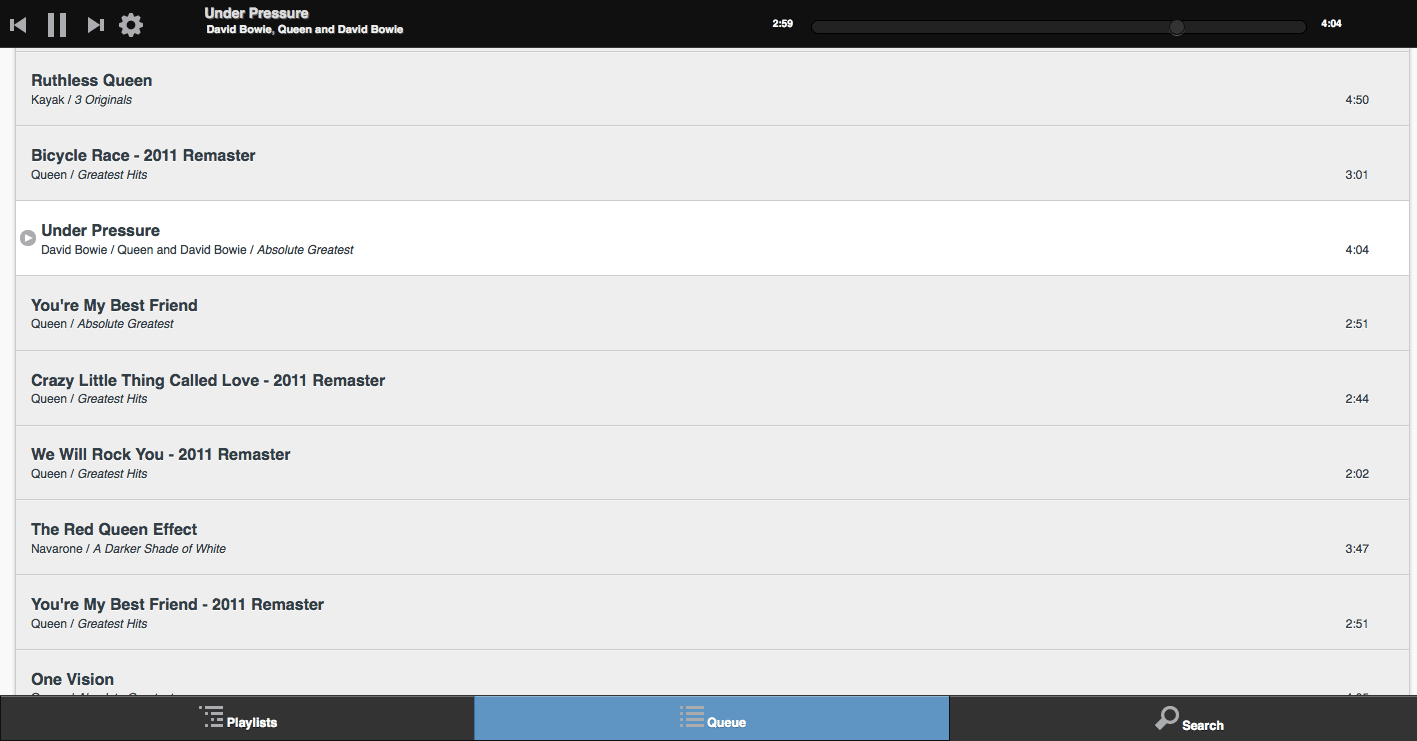Click the Queue list icon
Screen dimensions: 1417x741
tap(691, 717)
